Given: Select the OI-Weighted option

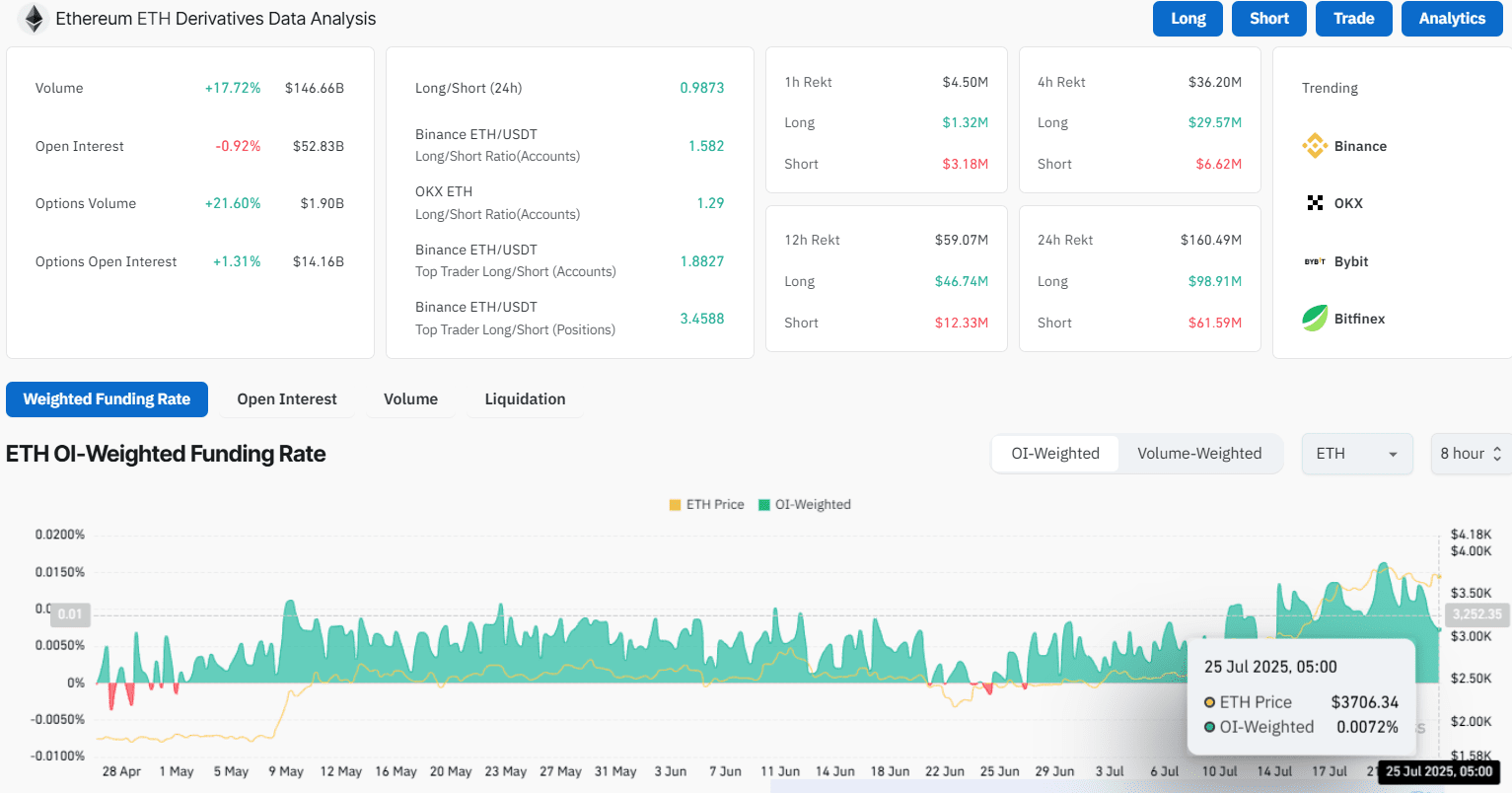Looking at the screenshot, I should (x=1055, y=454).
